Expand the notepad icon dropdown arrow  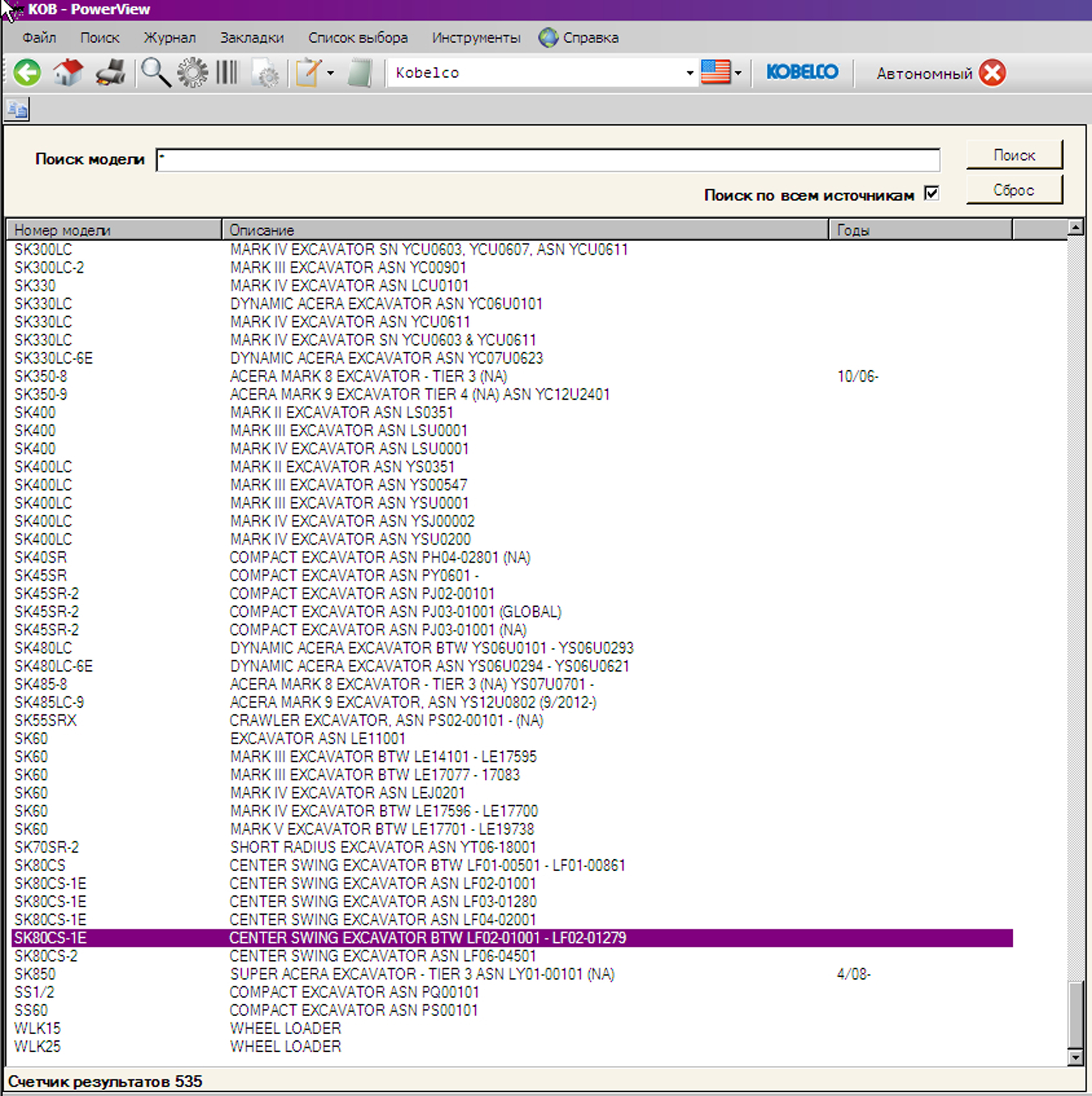(x=330, y=73)
